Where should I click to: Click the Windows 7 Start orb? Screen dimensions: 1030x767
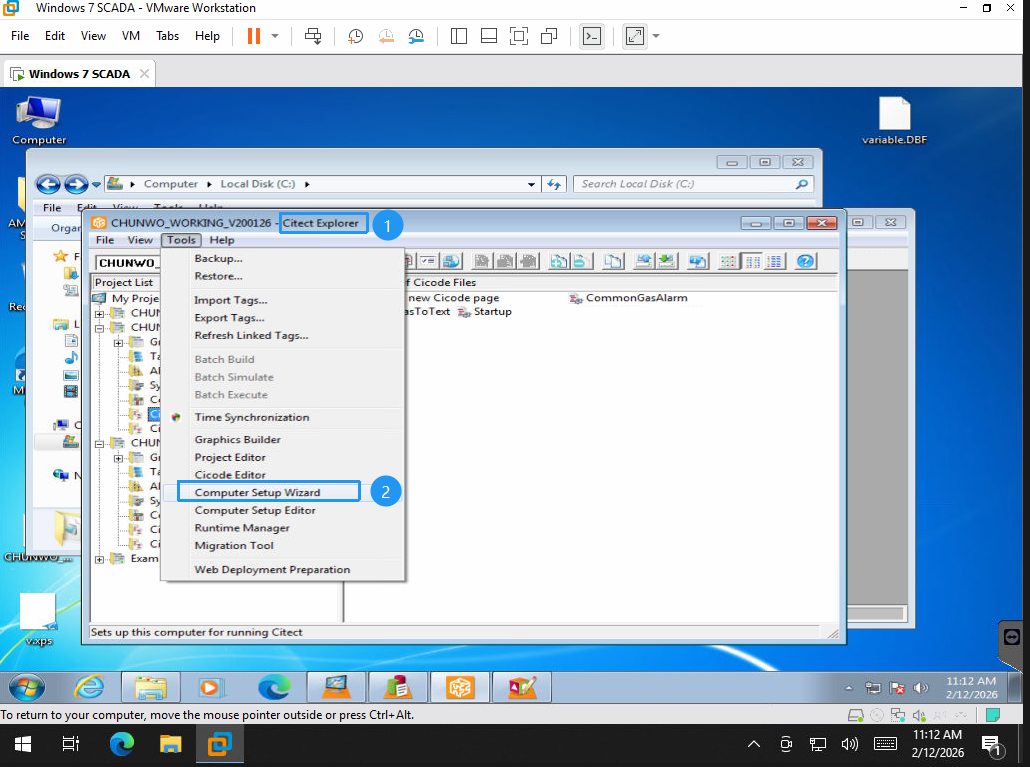pos(27,688)
